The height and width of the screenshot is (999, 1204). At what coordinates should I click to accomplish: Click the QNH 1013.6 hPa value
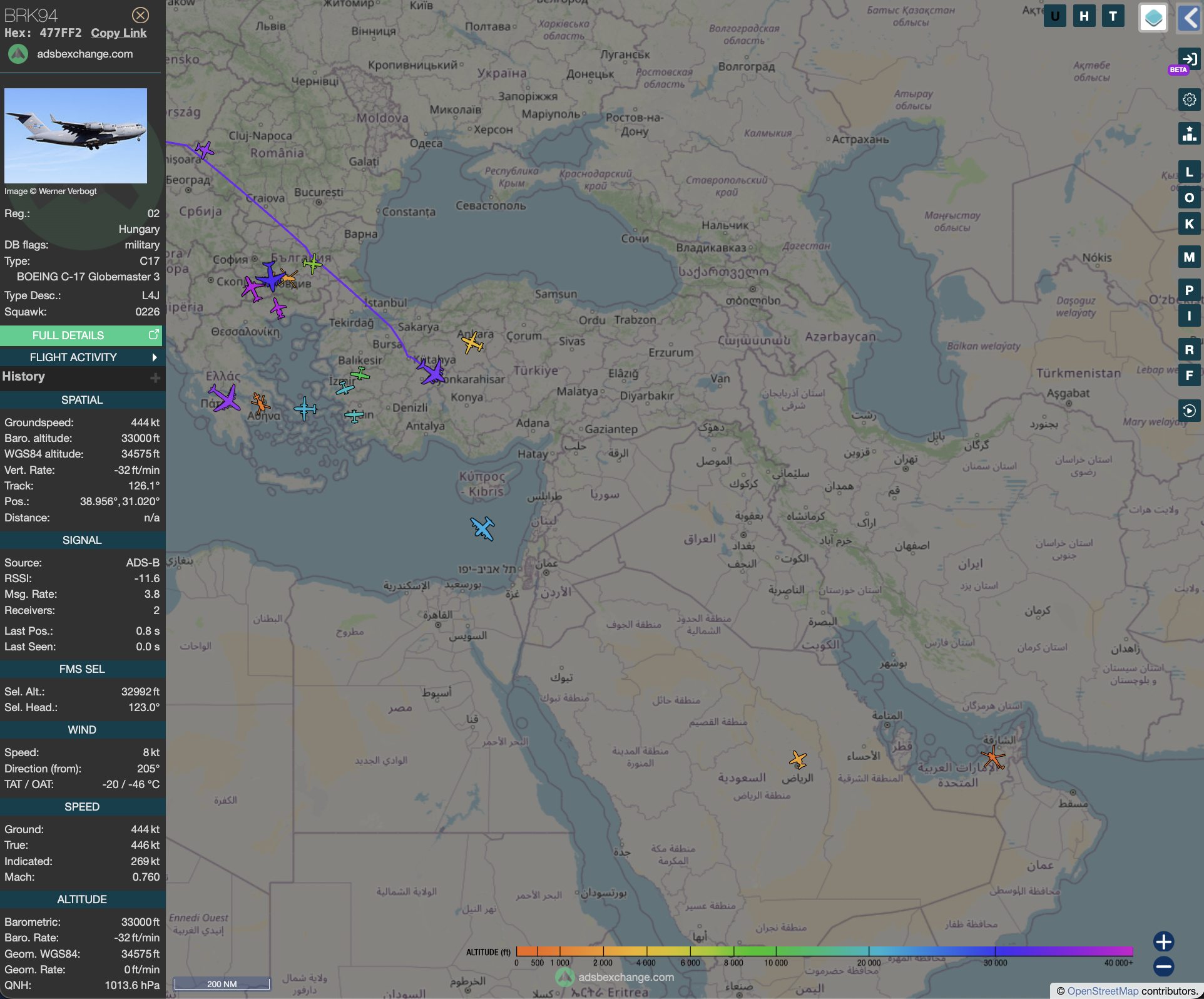pyautogui.click(x=132, y=985)
